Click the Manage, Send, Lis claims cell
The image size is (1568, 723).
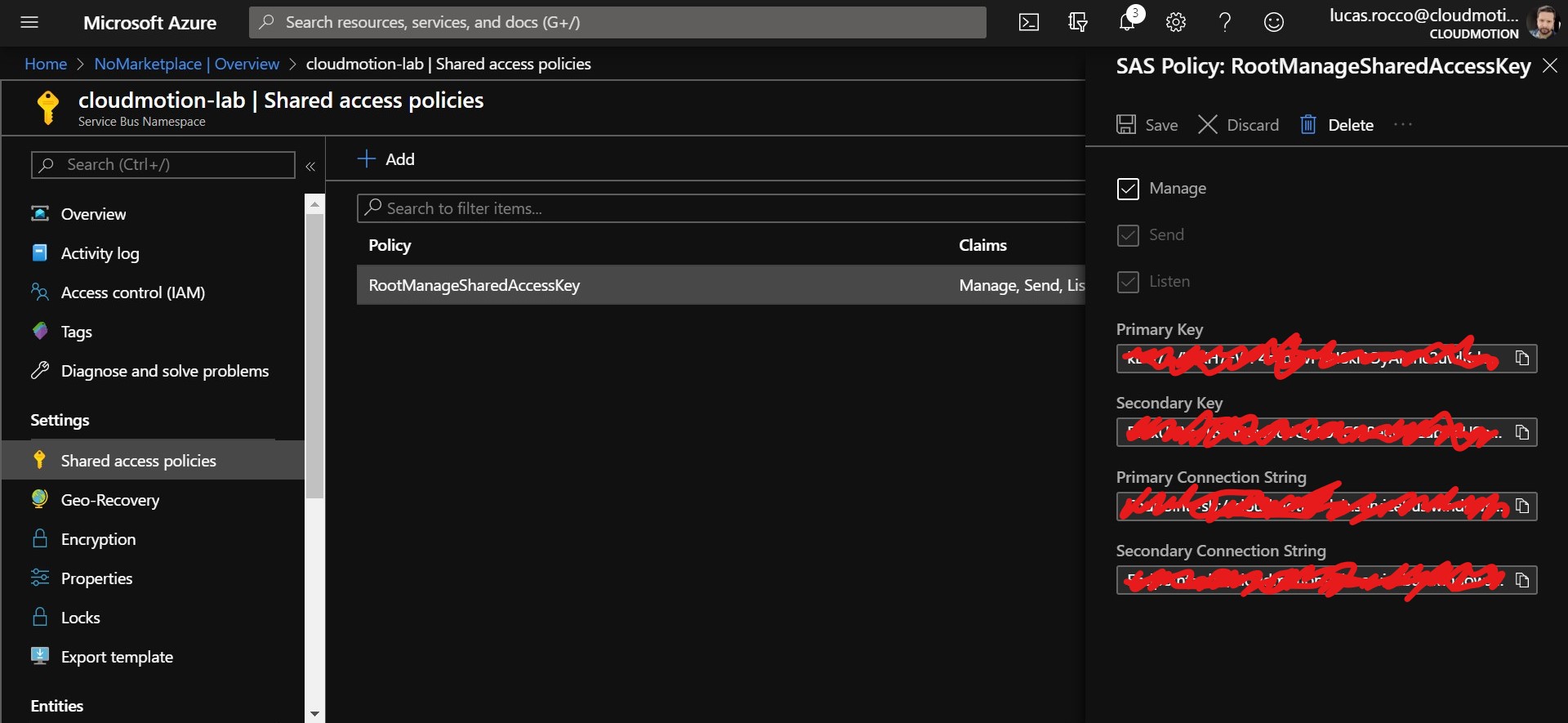1022,285
